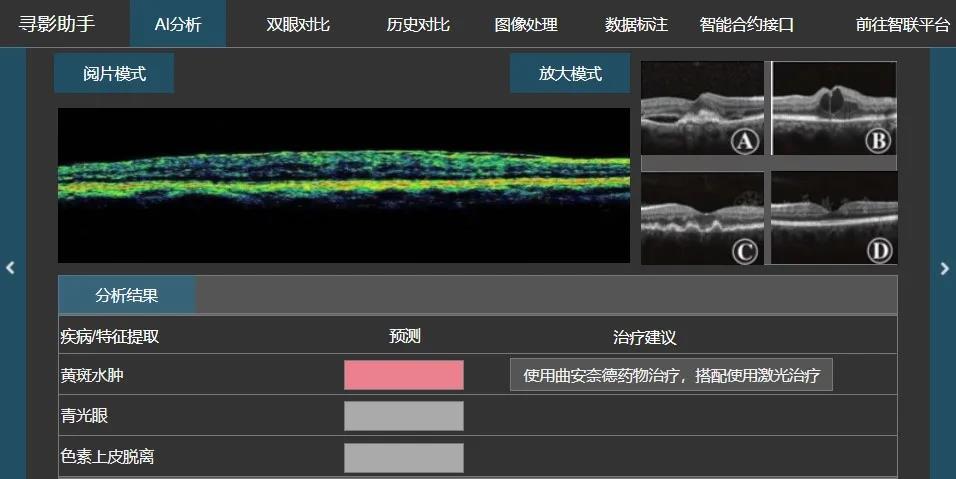This screenshot has width=956, height=479.
Task: Click the gray 色素上皮脱离 prediction swatch
Action: point(404,457)
